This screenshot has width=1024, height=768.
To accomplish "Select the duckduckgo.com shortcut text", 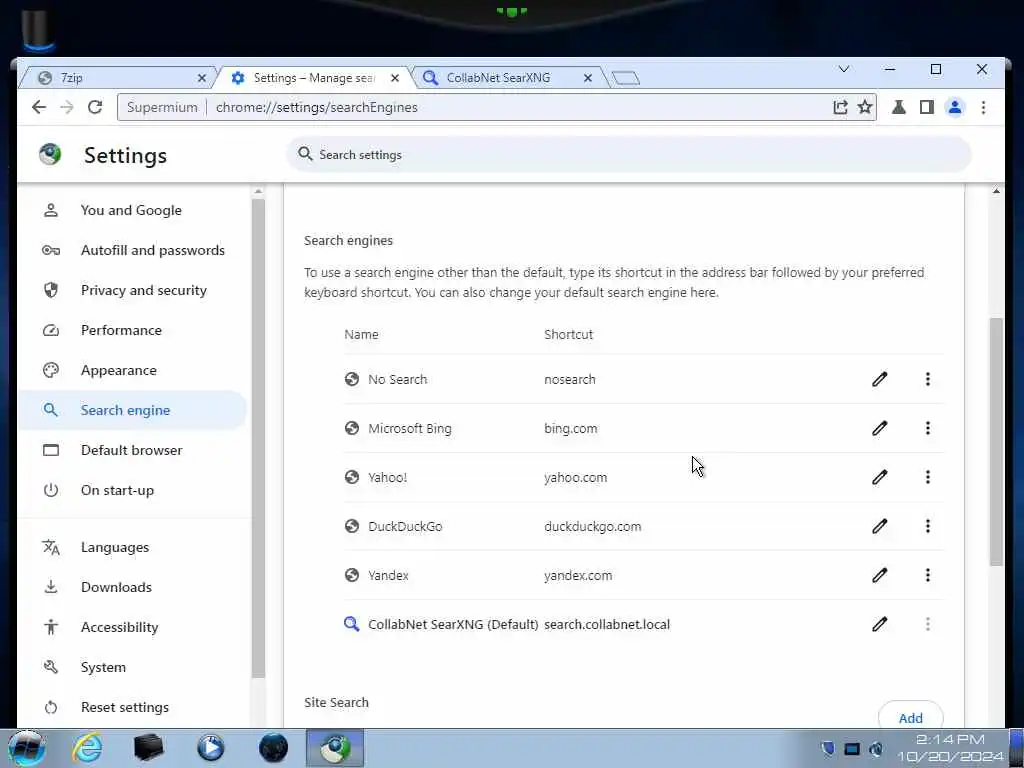I will (x=592, y=526).
